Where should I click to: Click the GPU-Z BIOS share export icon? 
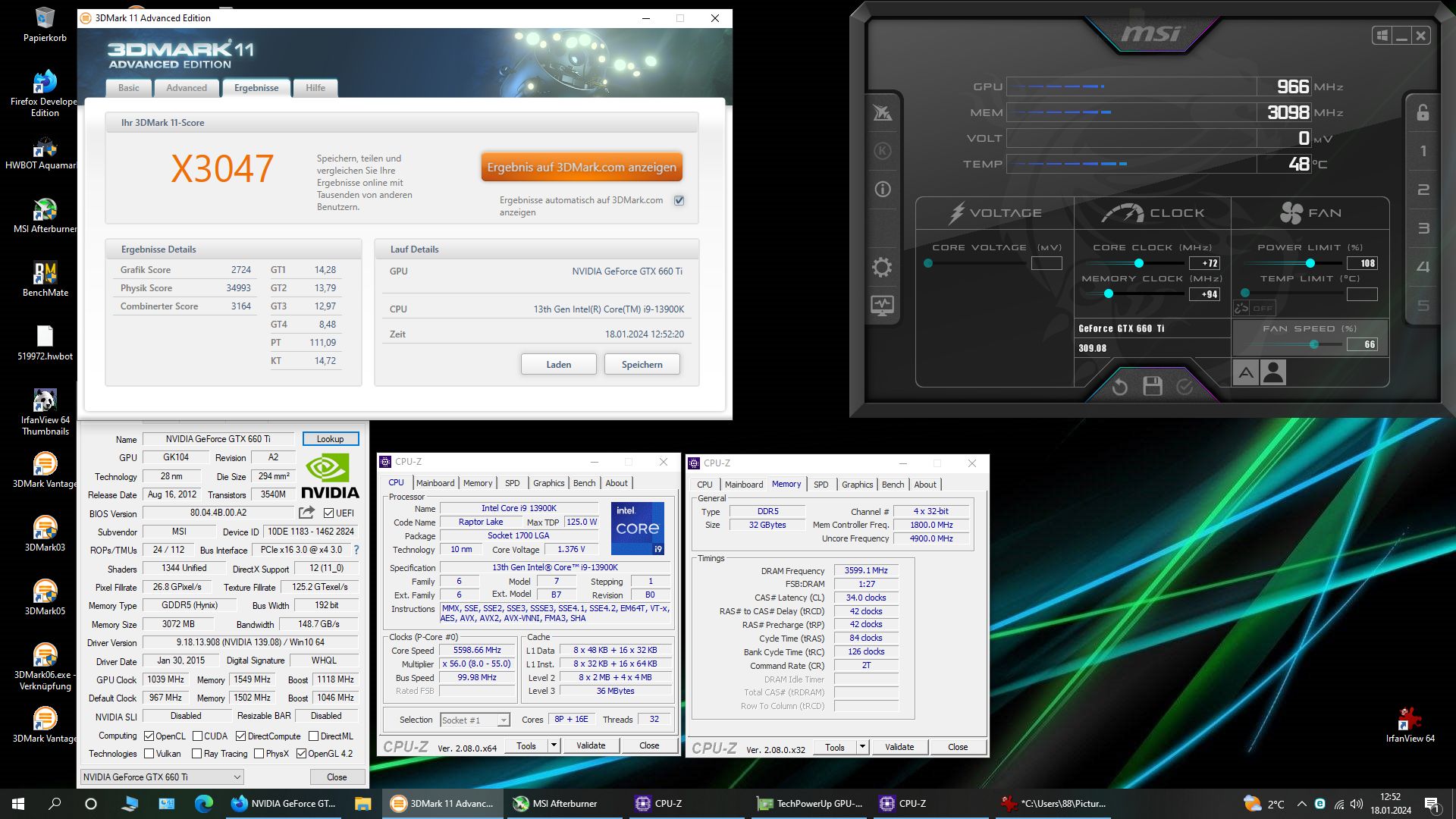click(306, 513)
